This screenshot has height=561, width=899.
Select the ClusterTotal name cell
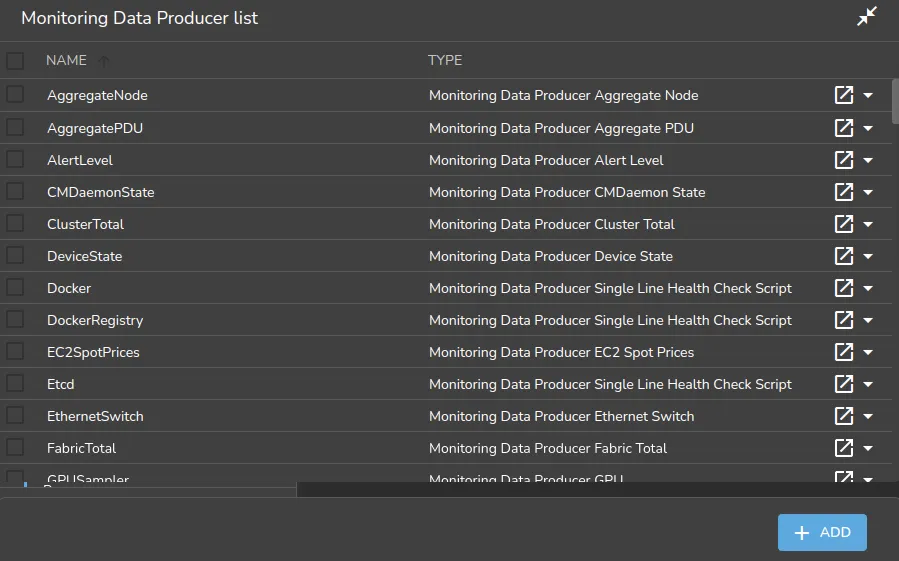point(85,224)
